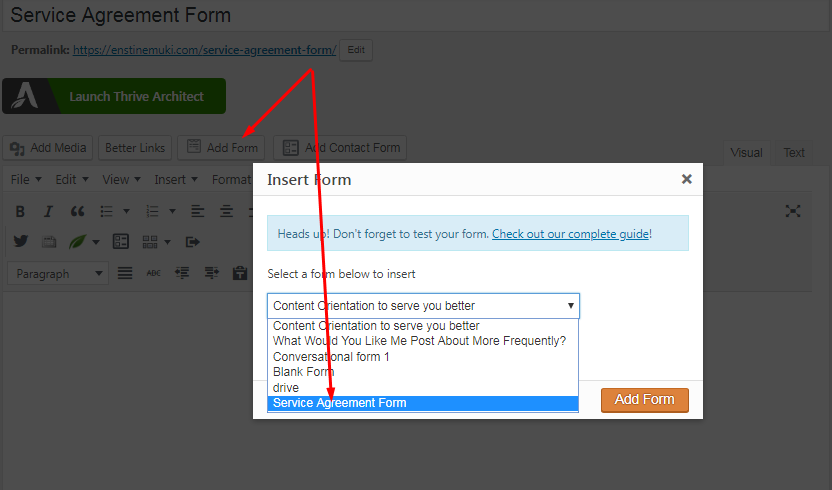Select Service Agreement Form from the list

[340, 403]
